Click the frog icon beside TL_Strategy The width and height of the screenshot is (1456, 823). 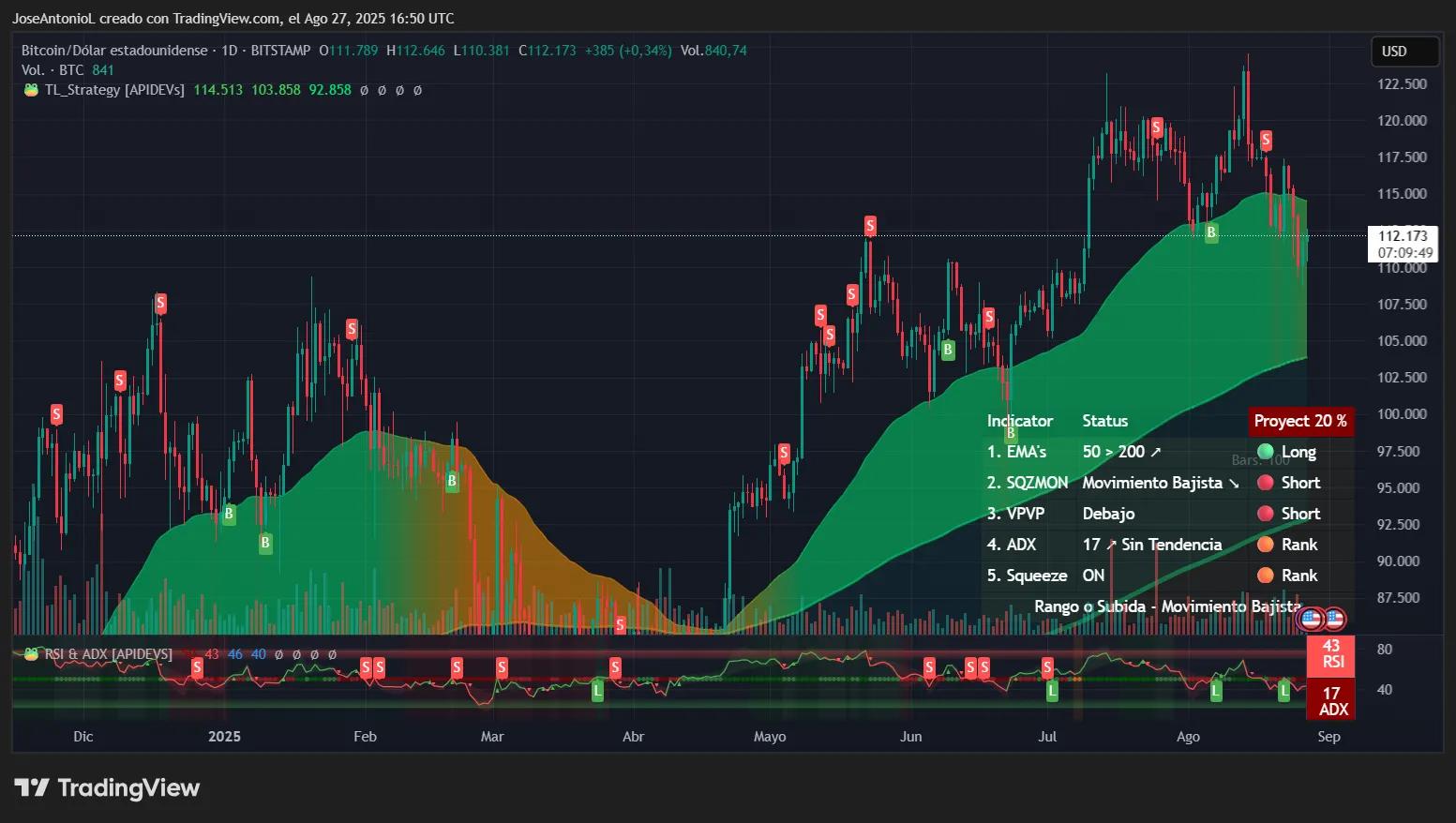click(31, 90)
